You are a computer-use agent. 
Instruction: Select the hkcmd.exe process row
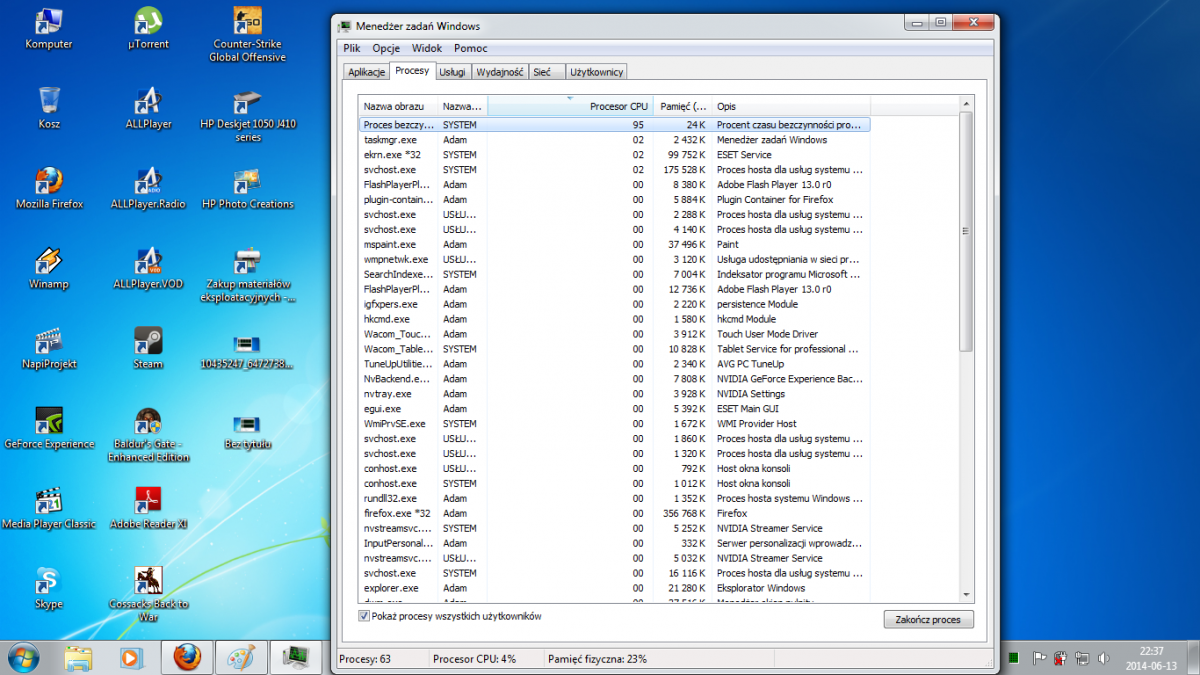(614, 319)
